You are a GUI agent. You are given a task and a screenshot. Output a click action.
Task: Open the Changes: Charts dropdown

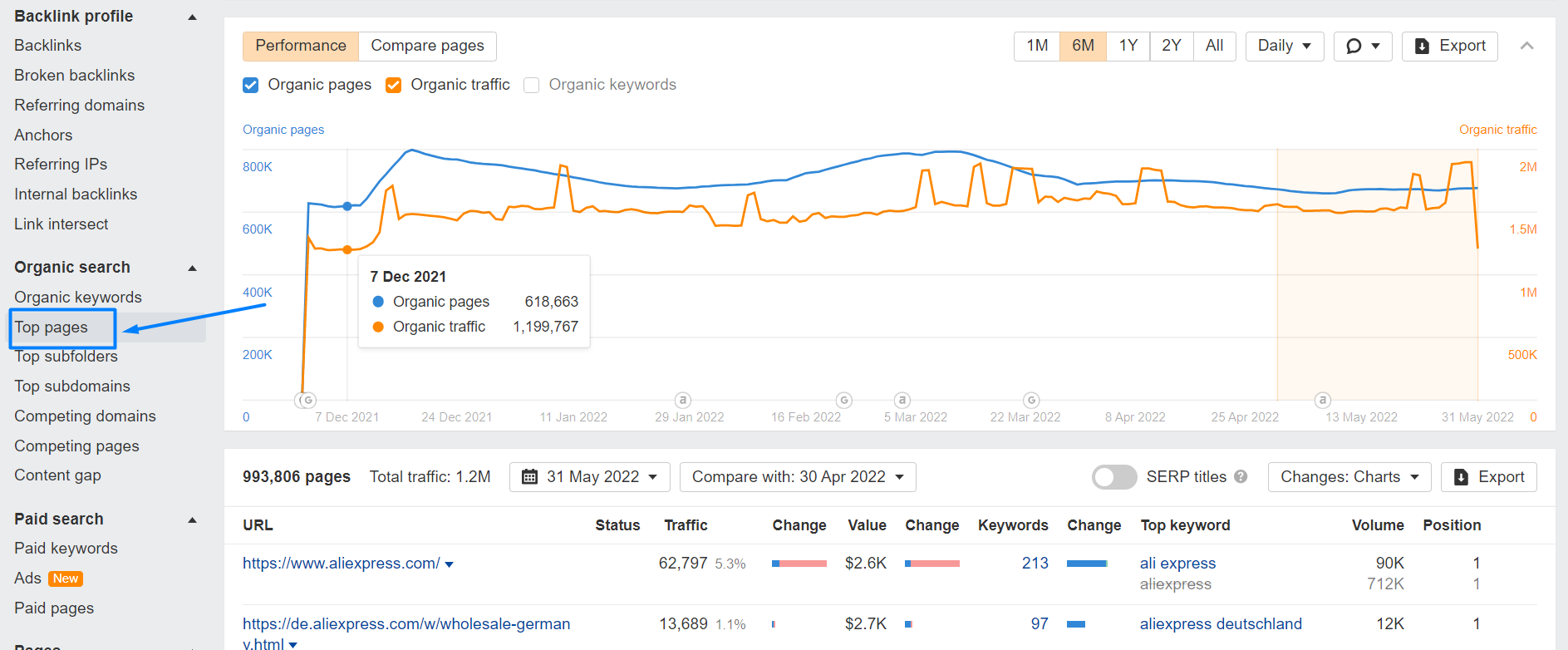[1349, 477]
